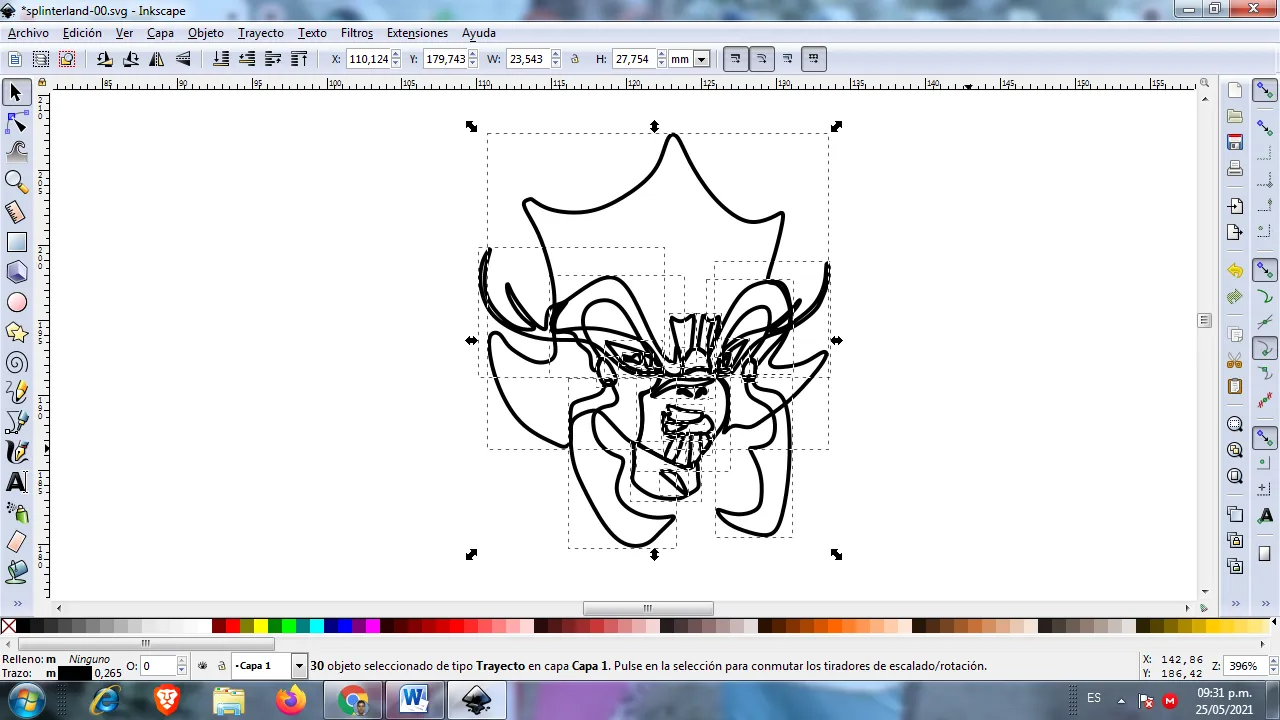Raise selection to top
Image resolution: width=1280 pixels, height=720 pixels.
(299, 59)
